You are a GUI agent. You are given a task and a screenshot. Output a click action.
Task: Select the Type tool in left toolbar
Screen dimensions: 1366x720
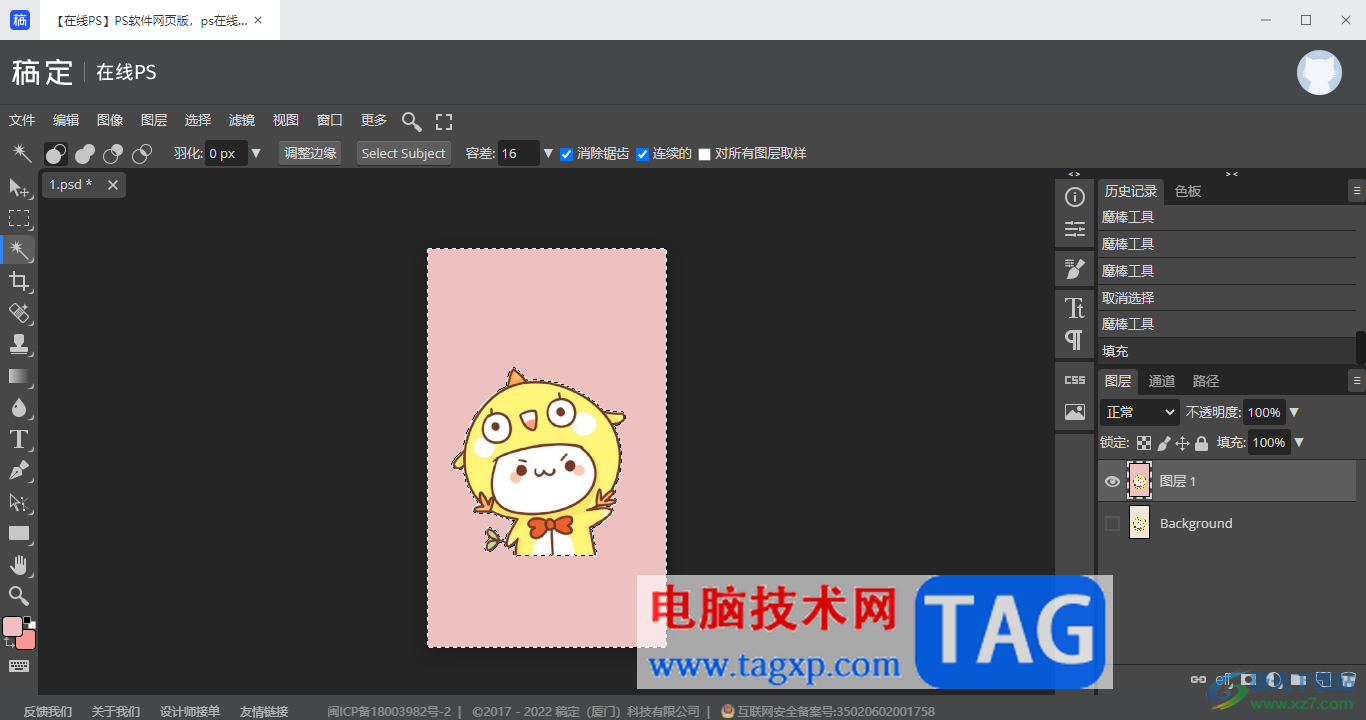point(18,439)
